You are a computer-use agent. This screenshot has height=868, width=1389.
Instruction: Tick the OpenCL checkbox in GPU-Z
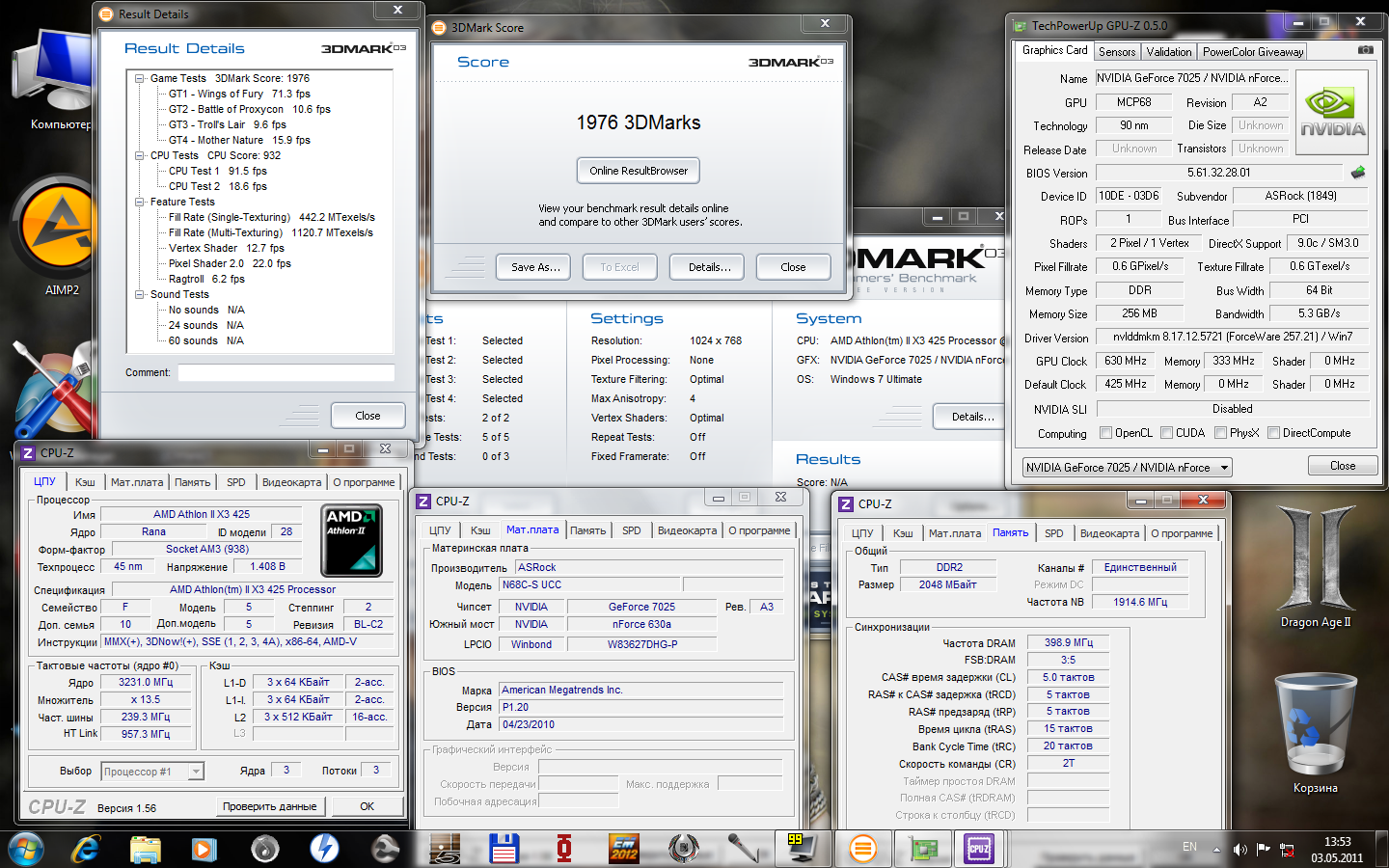tap(1106, 433)
